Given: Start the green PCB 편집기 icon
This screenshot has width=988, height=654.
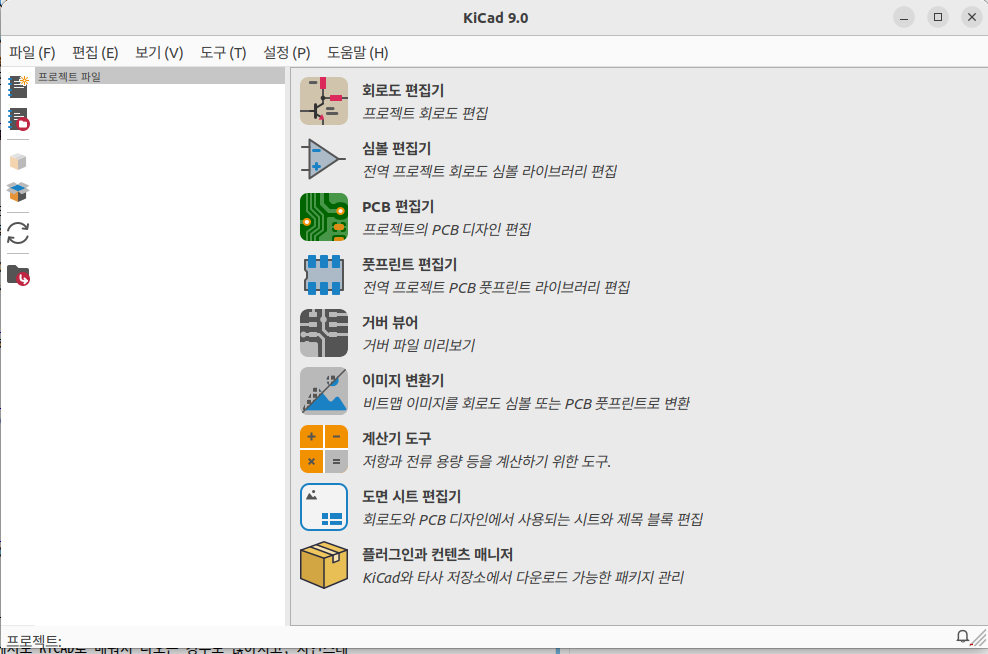Looking at the screenshot, I should tap(324, 217).
